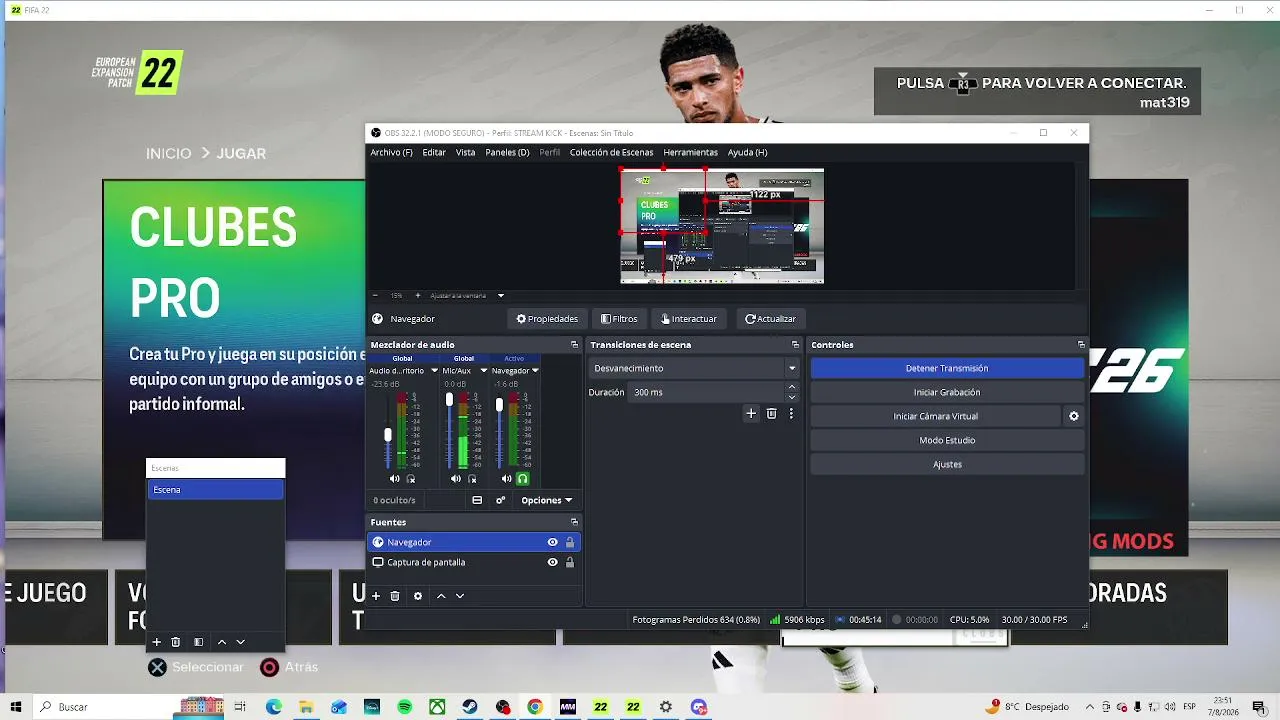Viewport: 1280px width, 720px height.
Task: Open Navegador mixer channel dropdown
Action: (x=535, y=371)
